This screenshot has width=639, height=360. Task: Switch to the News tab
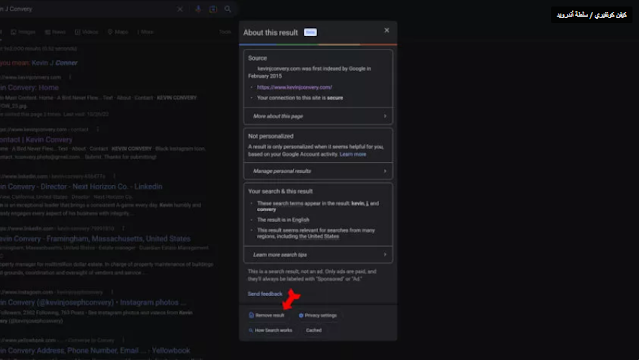[55, 32]
